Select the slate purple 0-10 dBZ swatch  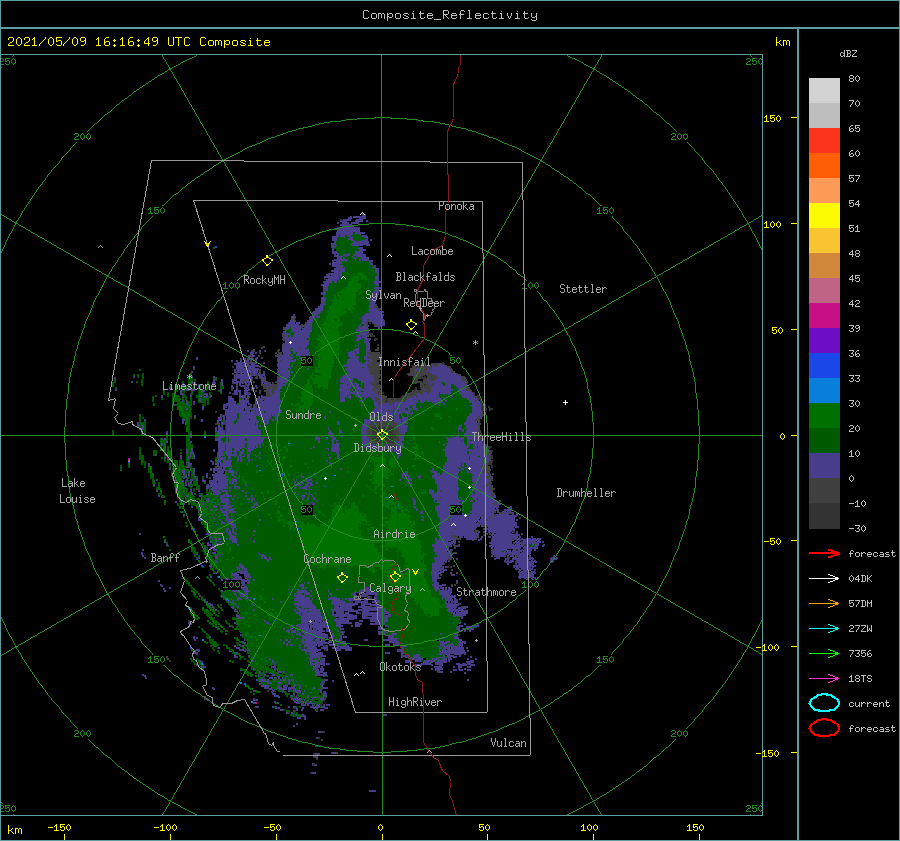824,466
